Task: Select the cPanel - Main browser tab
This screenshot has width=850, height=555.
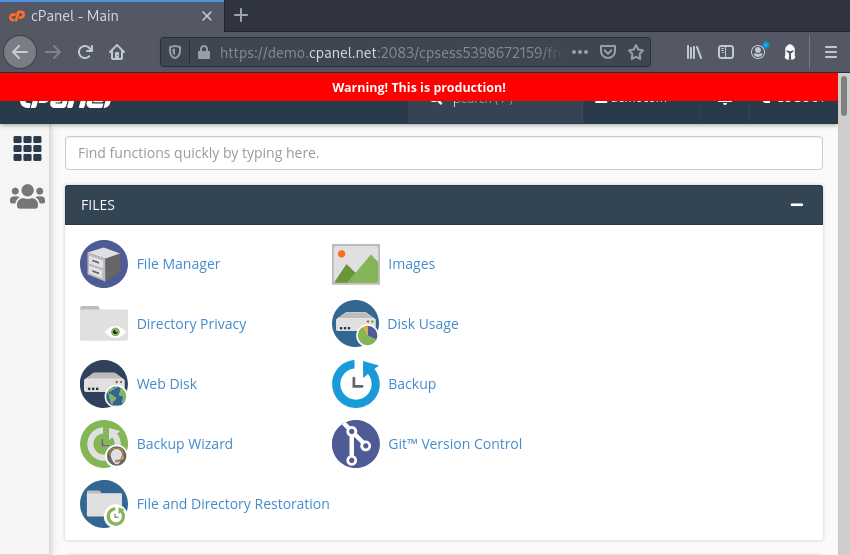Action: click(108, 16)
